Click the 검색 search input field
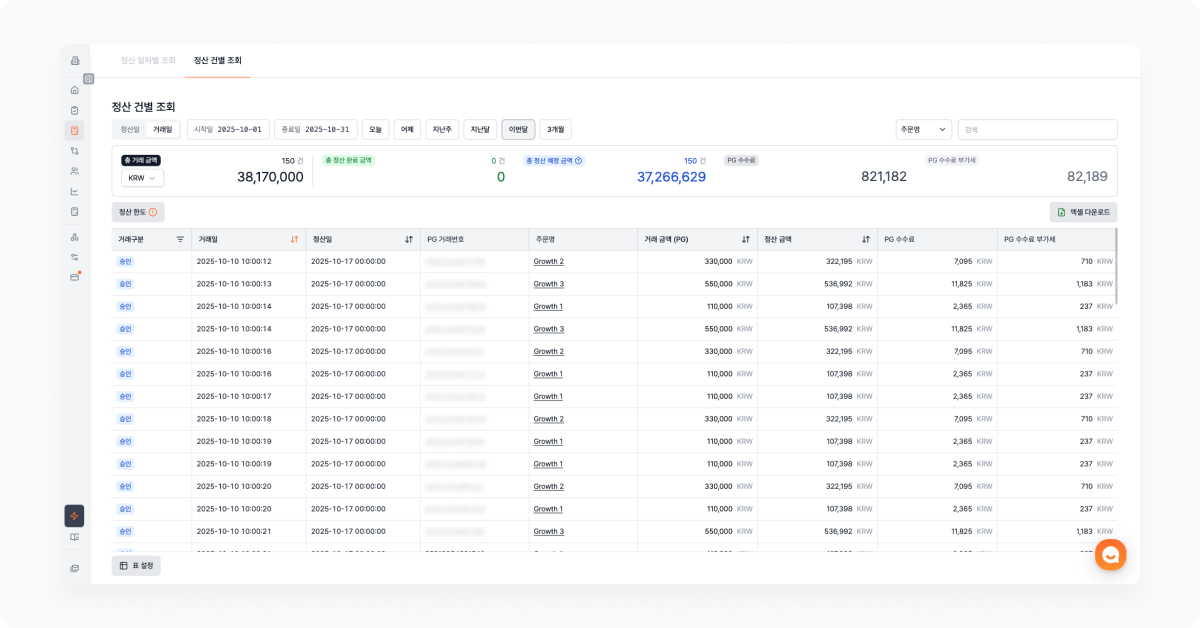Screen dimensions: 1200x628 coord(1037,129)
